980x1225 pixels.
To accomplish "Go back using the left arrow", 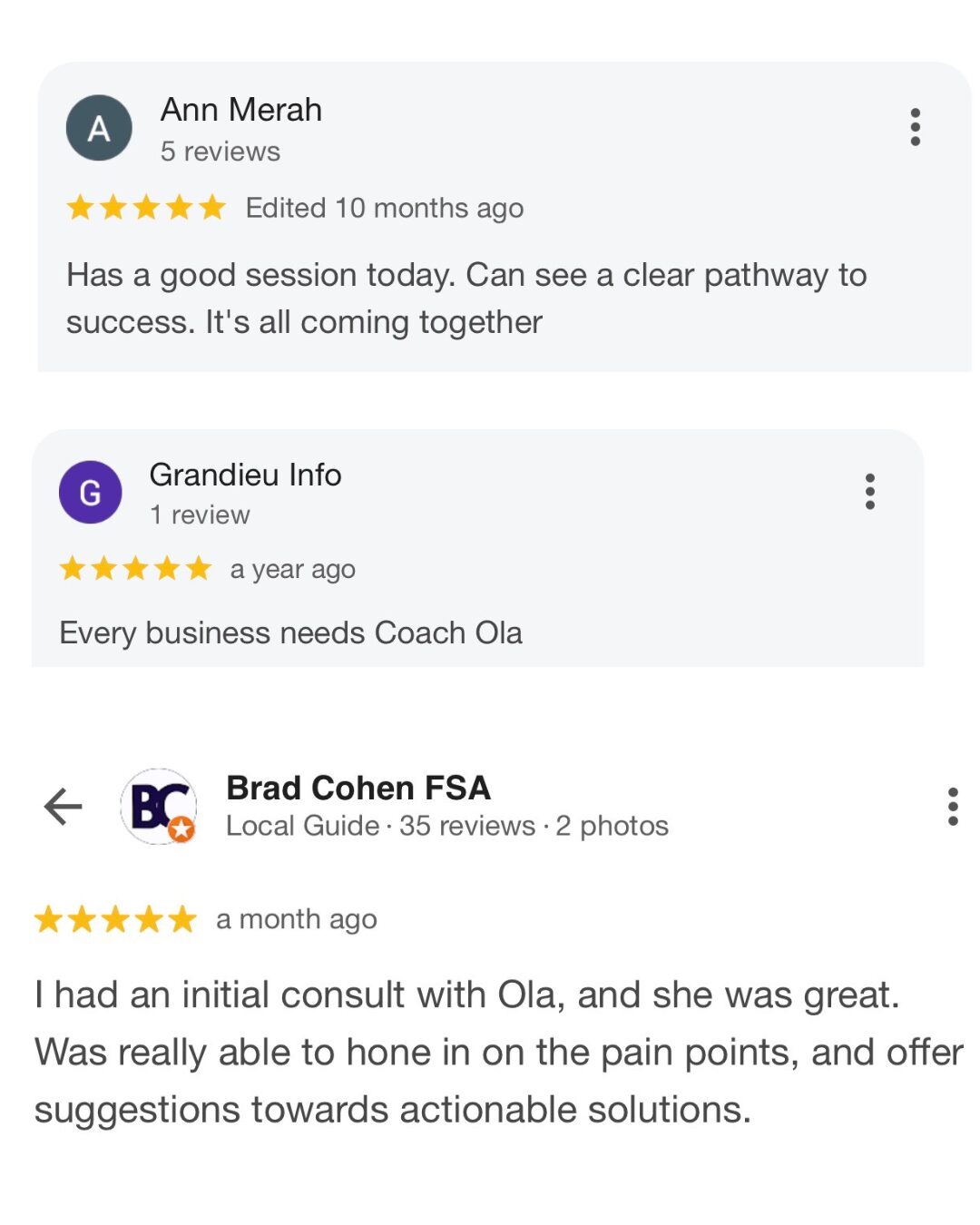I will click(64, 806).
